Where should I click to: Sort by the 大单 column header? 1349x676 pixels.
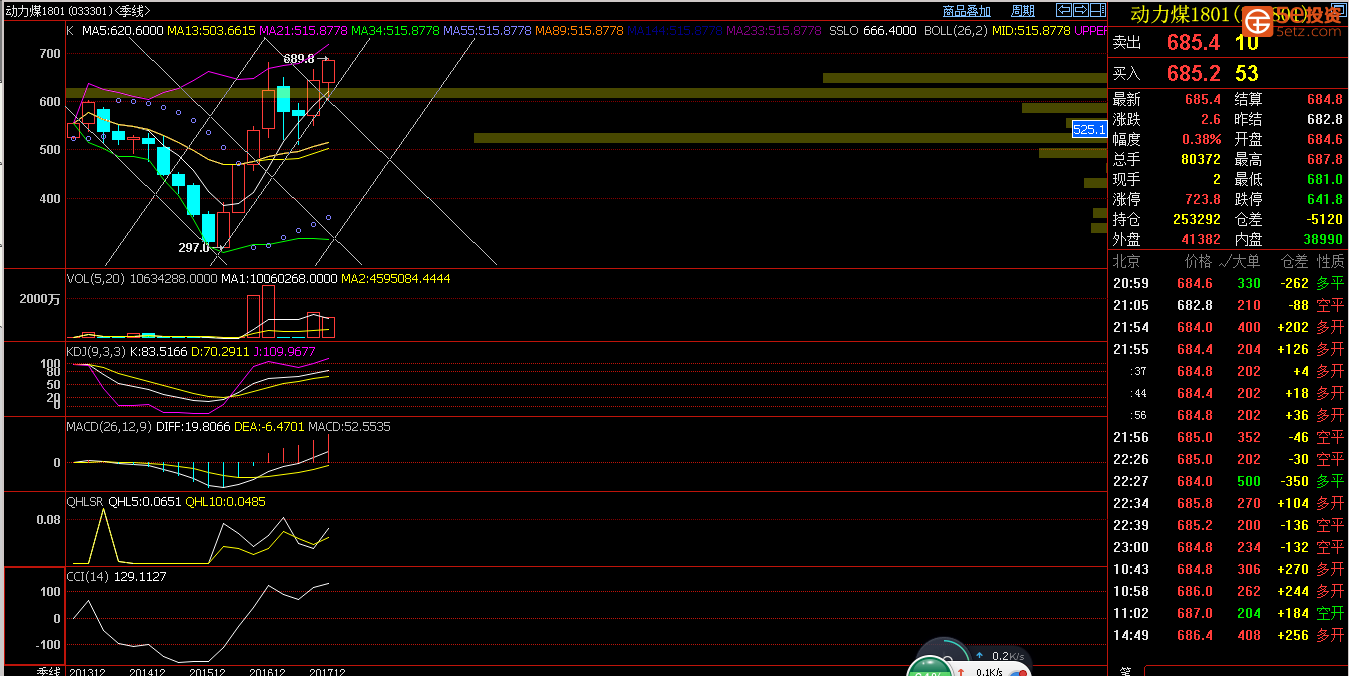click(1246, 262)
